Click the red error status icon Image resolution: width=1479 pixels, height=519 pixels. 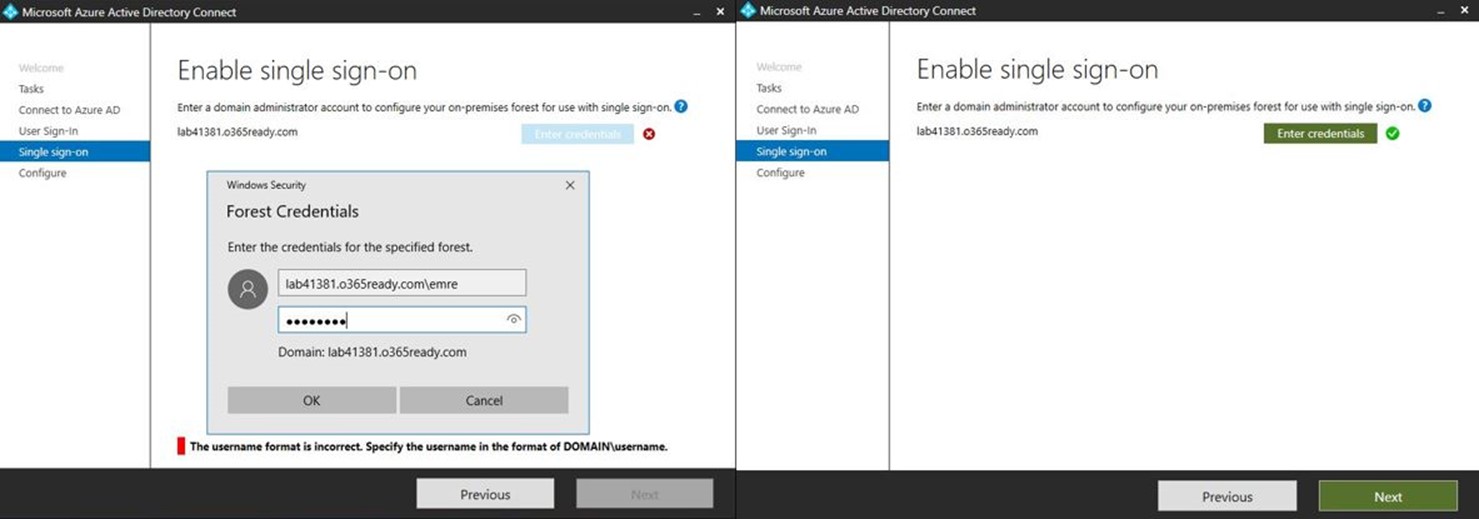(x=649, y=134)
